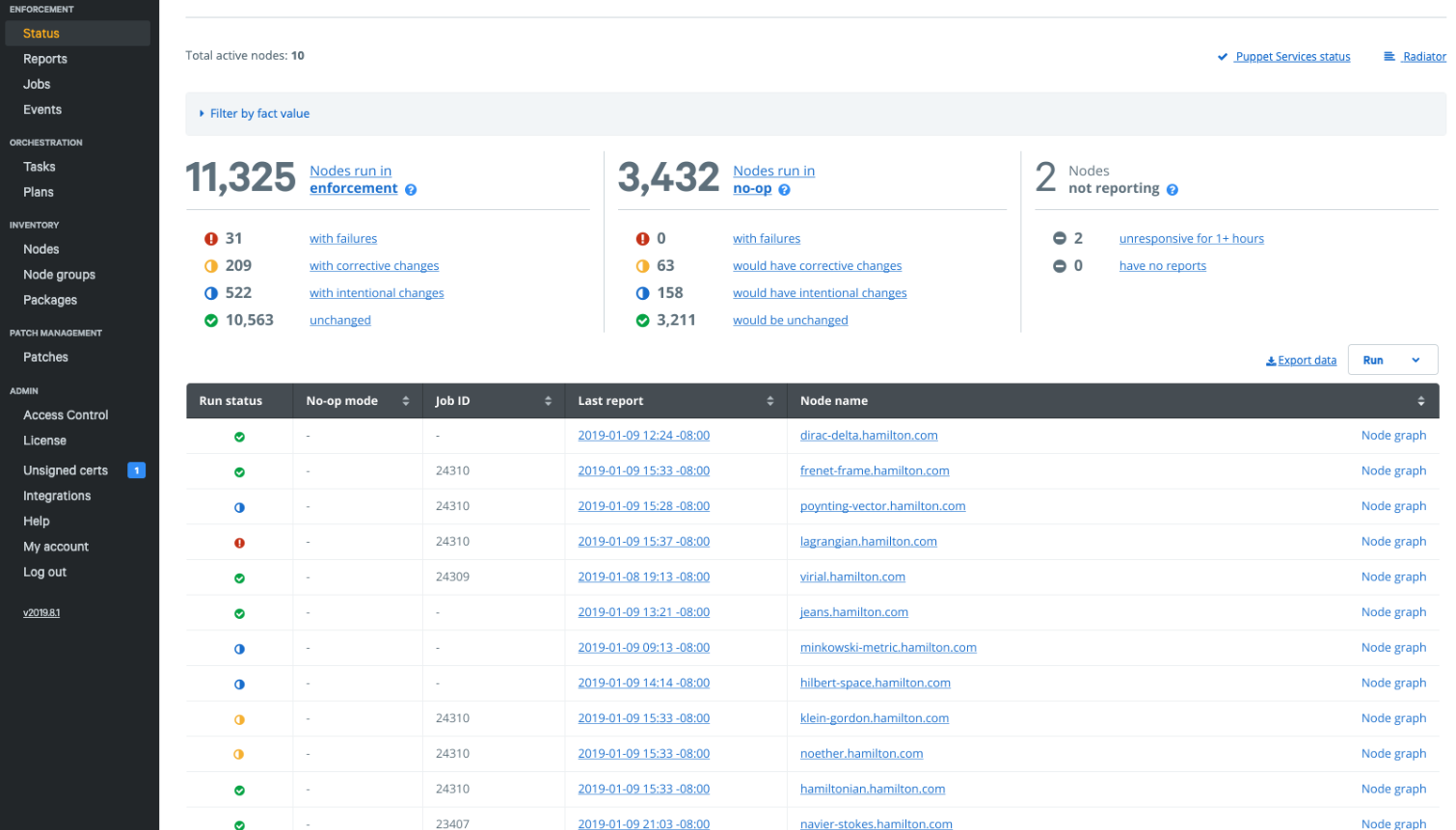Click the Puppet Services status checkmark icon
Viewport: 1456px width, 830px height.
coord(1223,57)
